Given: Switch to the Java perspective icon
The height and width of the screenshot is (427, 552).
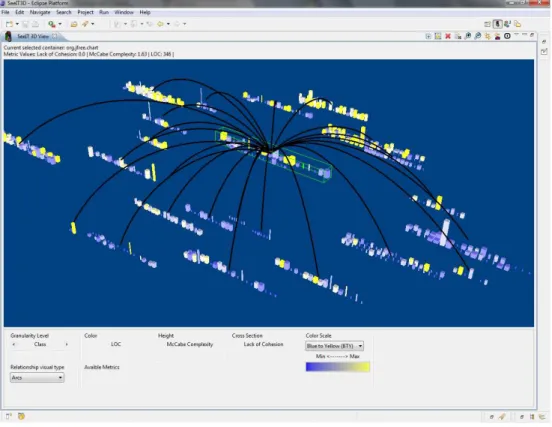Looking at the screenshot, I should click(x=507, y=24).
